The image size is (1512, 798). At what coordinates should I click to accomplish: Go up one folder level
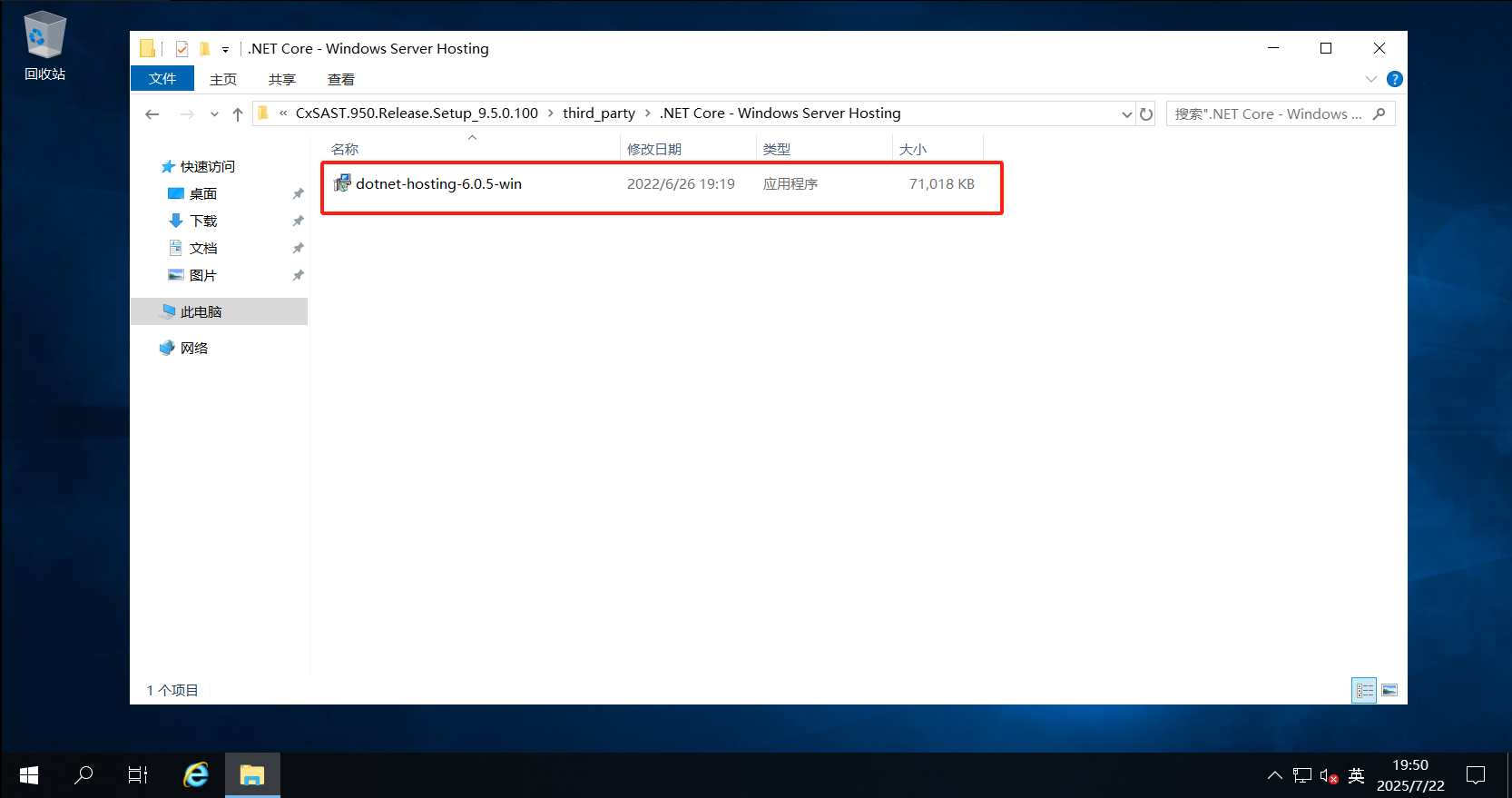point(238,114)
